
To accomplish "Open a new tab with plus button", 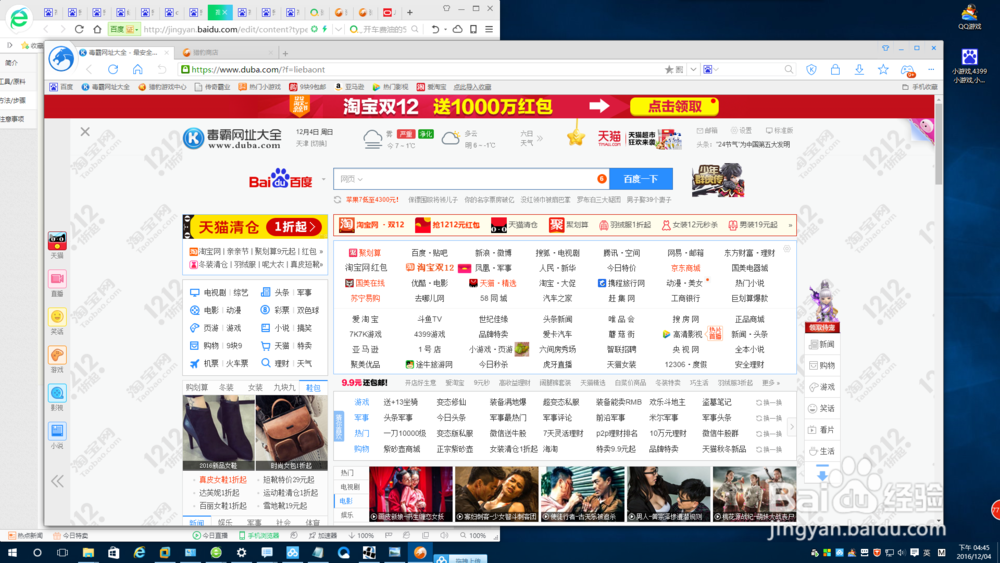I will pos(285,53).
